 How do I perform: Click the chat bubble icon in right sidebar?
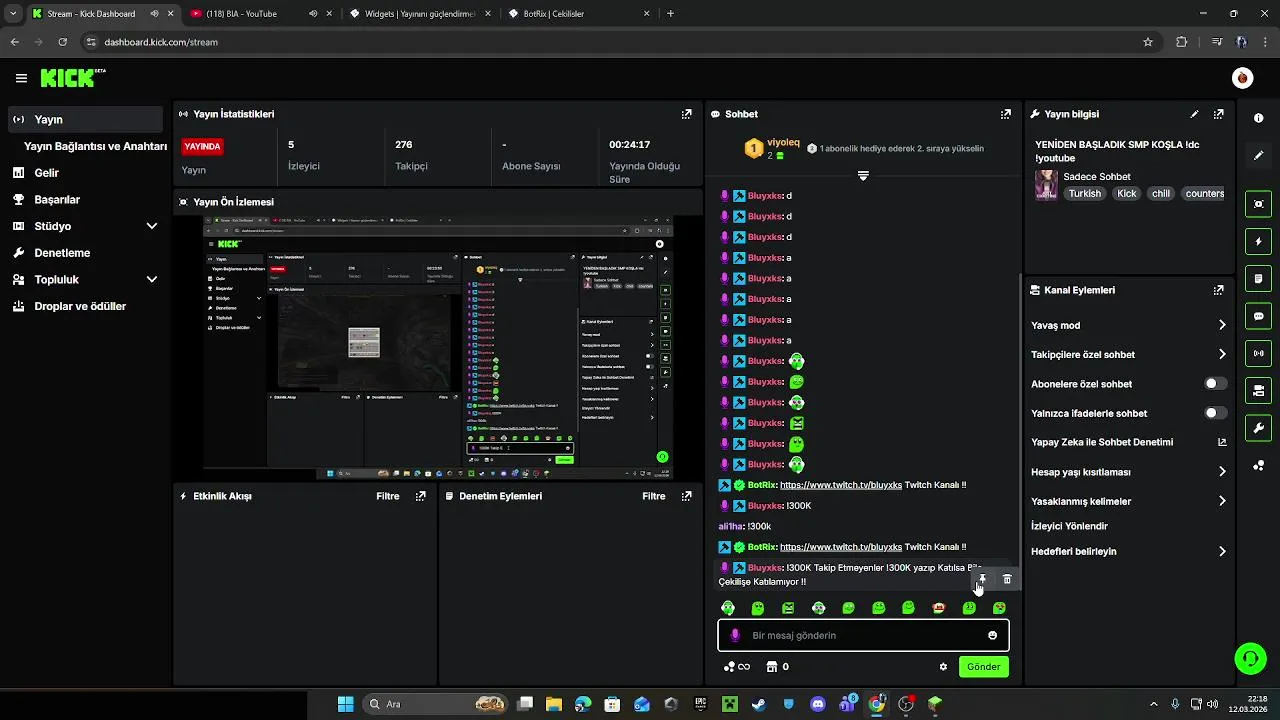coord(1258,316)
